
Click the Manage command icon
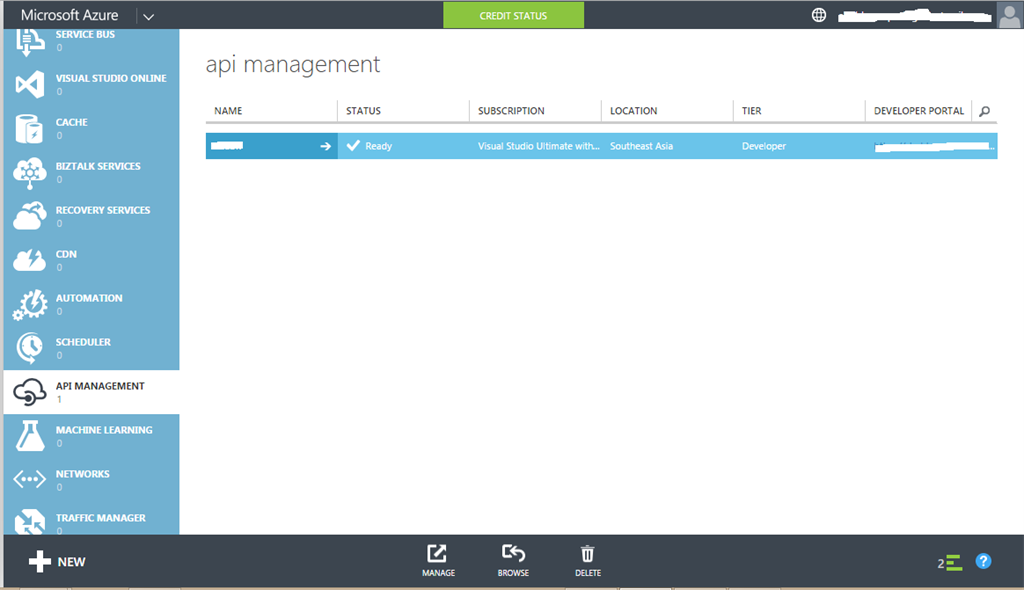437,553
